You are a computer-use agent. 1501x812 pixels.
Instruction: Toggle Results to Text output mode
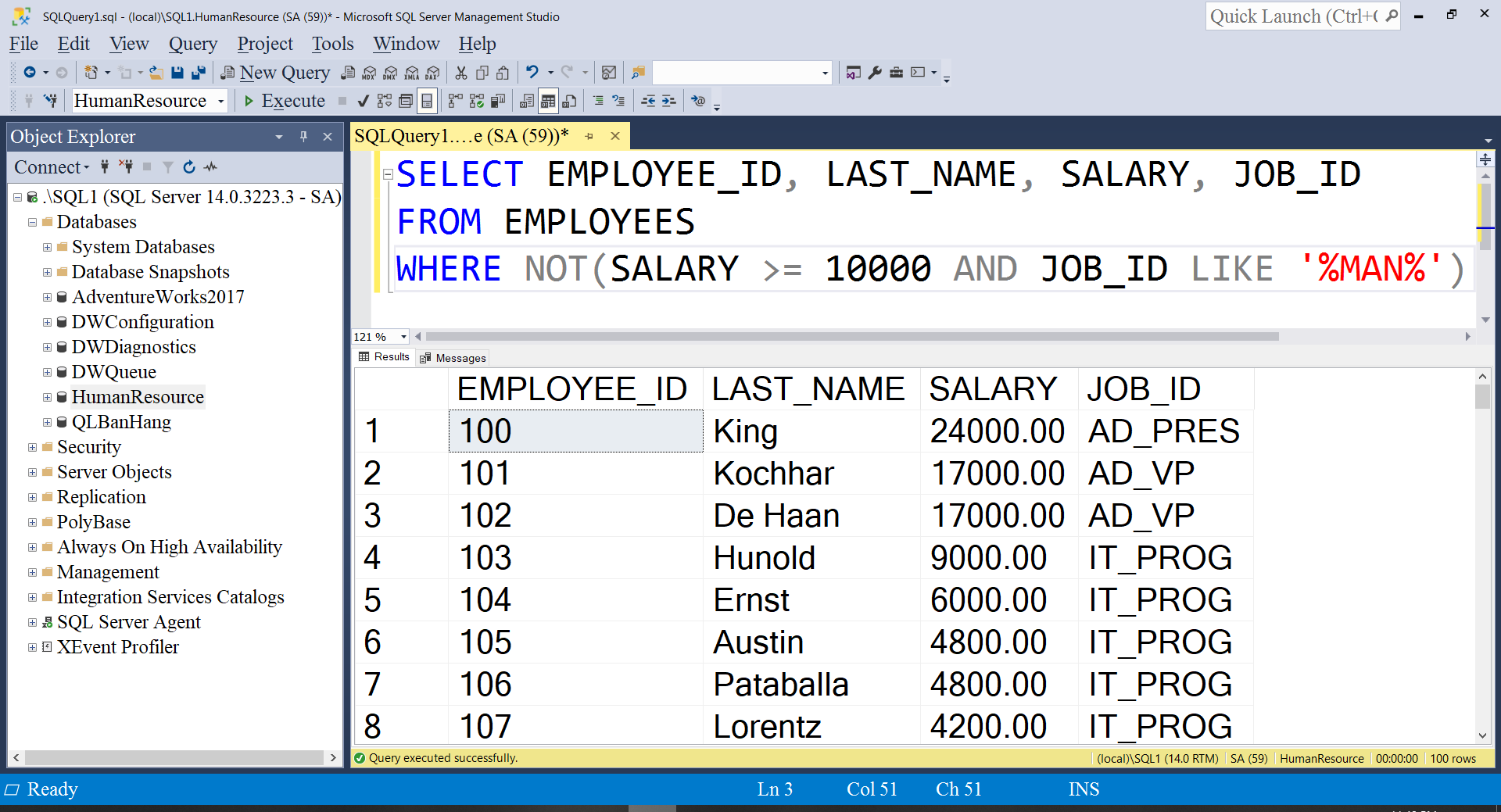[527, 101]
